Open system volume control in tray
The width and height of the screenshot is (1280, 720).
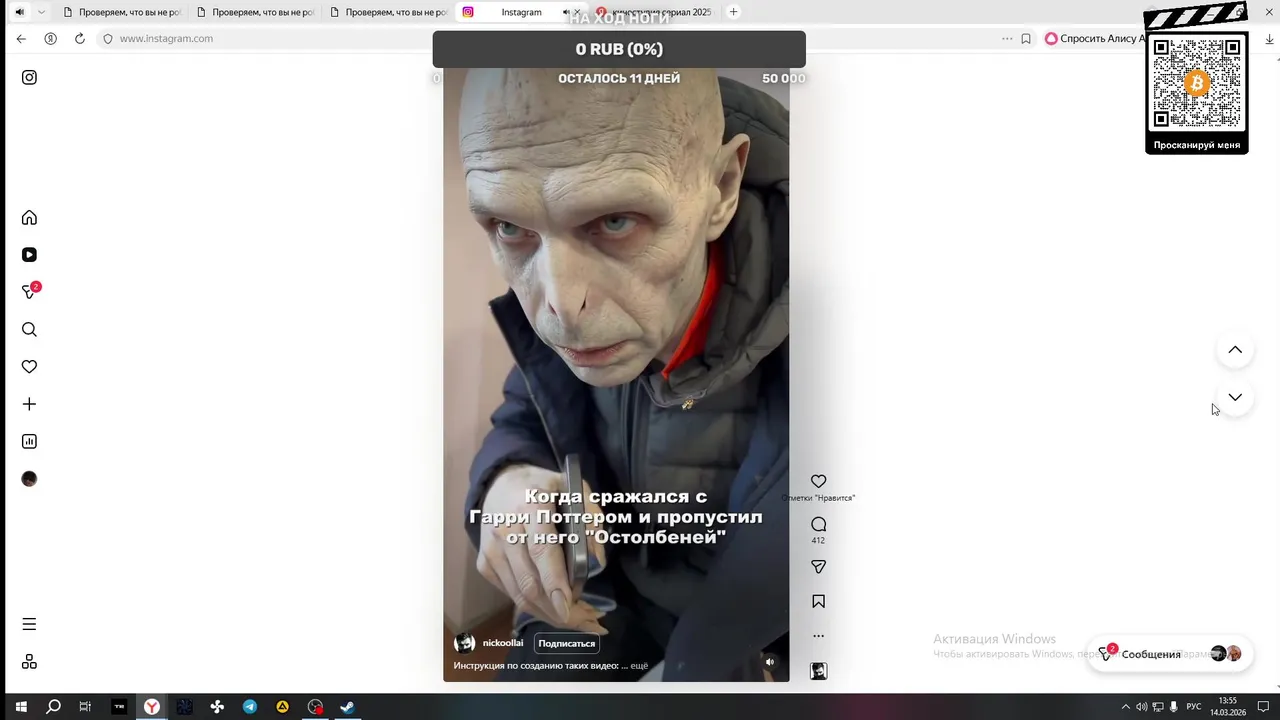tap(1141, 707)
